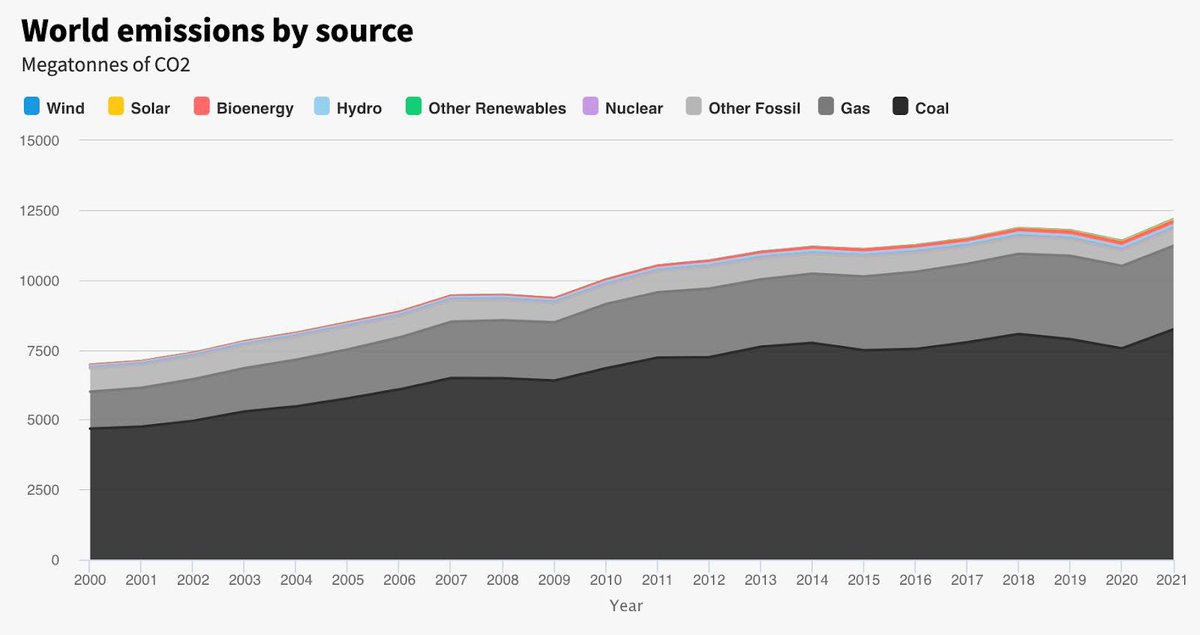The image size is (1200, 635).
Task: Click the 2018 x-axis label
Action: pyautogui.click(x=1018, y=579)
